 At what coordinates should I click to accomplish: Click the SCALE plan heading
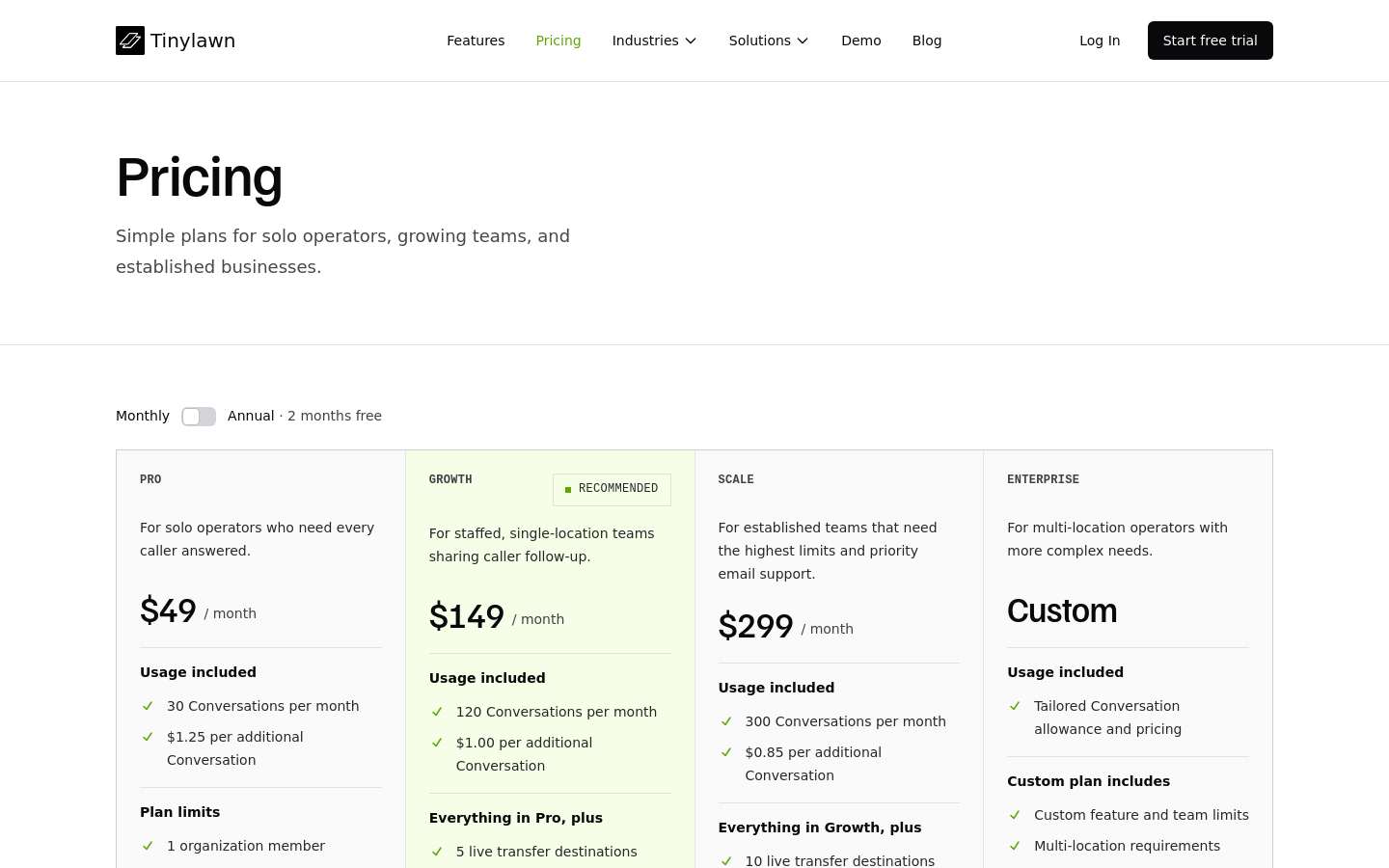[x=736, y=479]
